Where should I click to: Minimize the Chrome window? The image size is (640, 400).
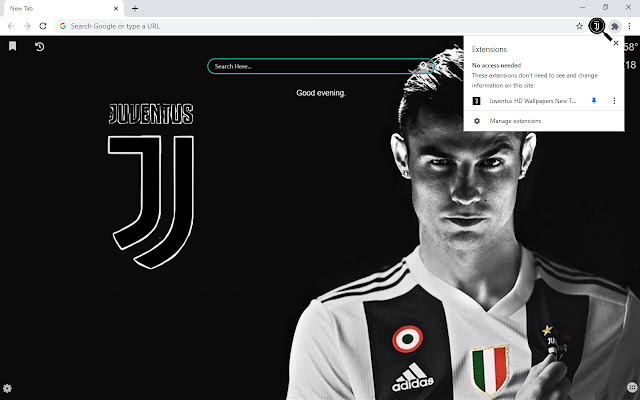pos(582,7)
